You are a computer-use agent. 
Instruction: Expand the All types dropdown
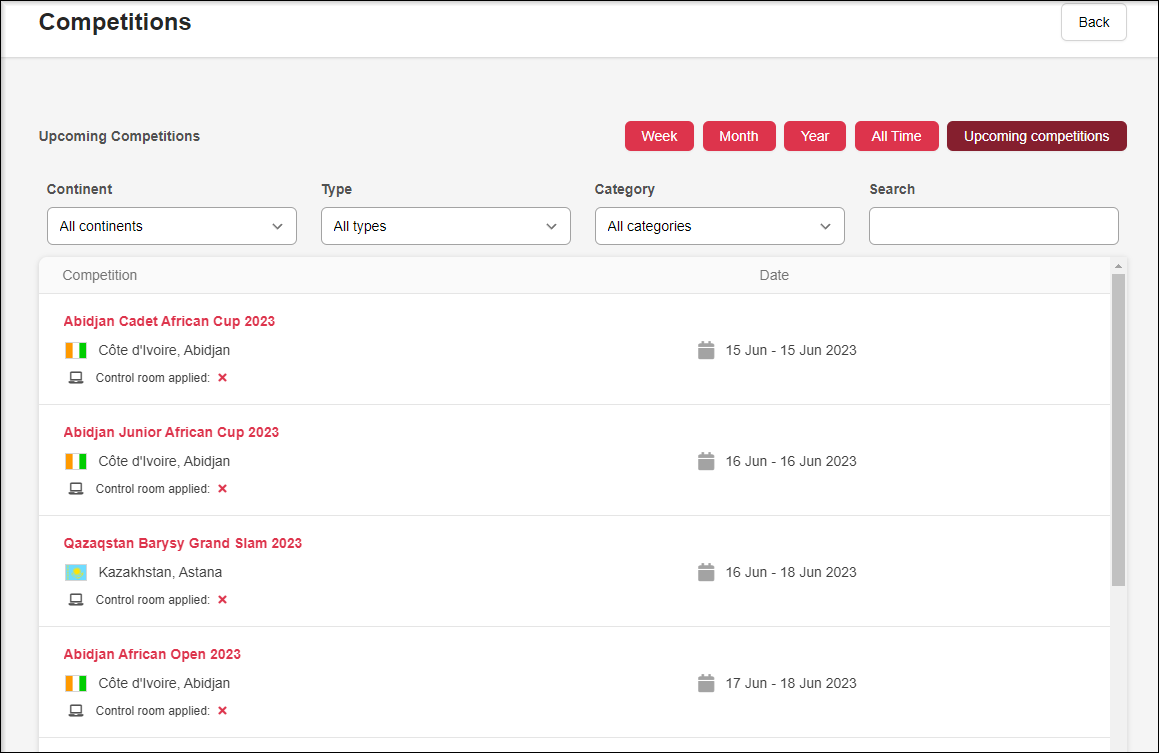click(446, 226)
